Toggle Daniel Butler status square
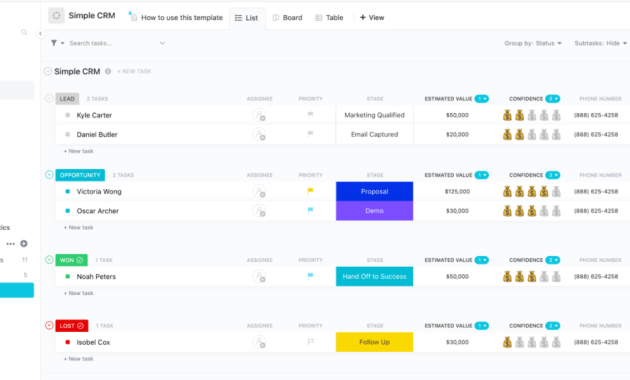 click(68, 135)
